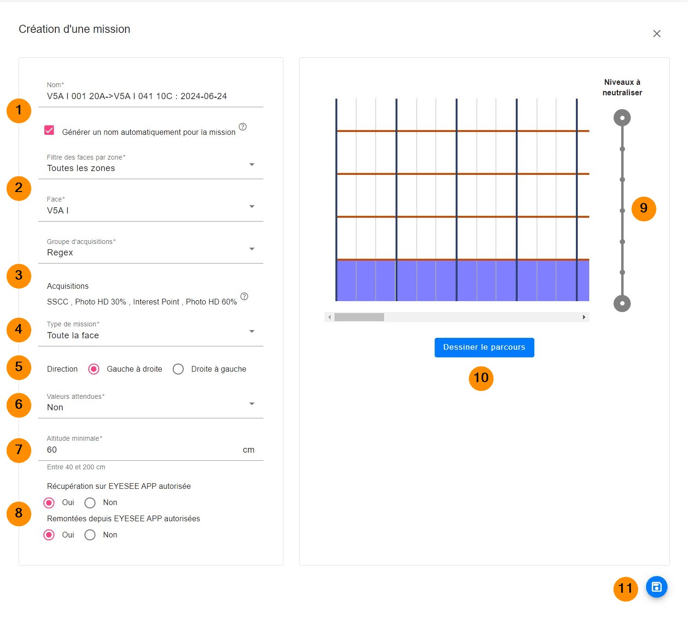Click the save mission icon button

(x=656, y=587)
